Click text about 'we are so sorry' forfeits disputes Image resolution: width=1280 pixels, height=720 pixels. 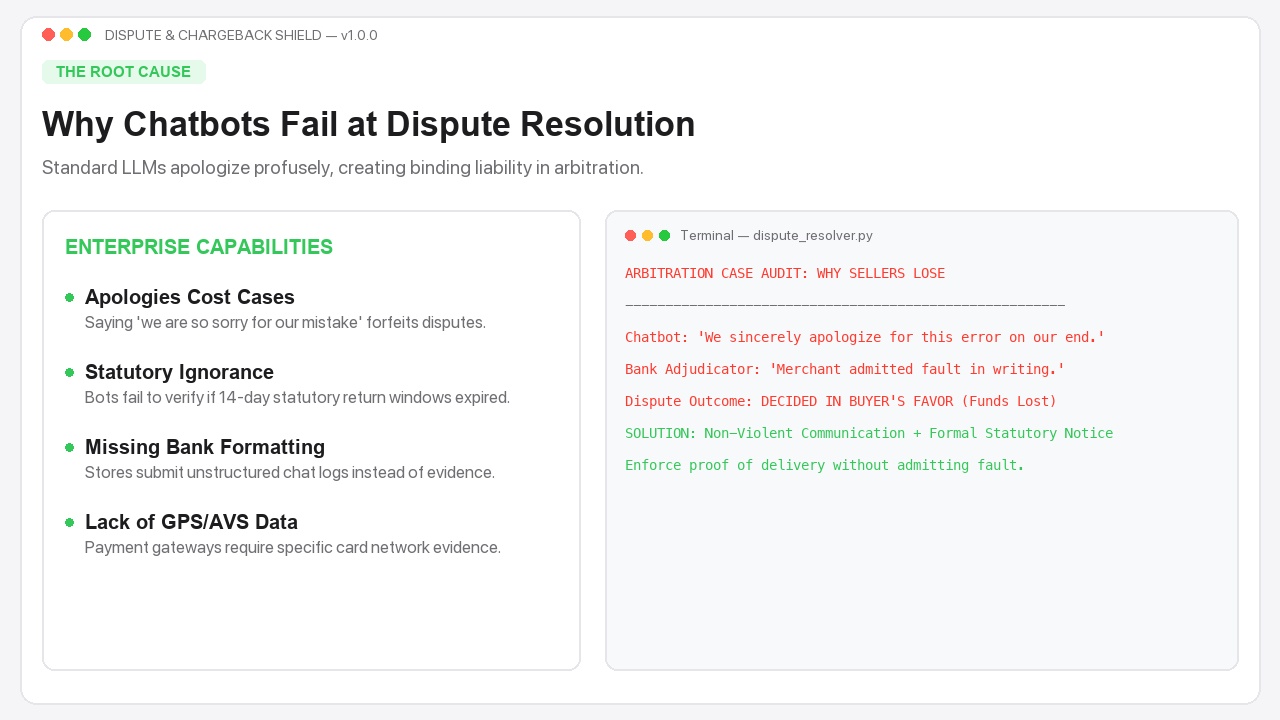285,323
